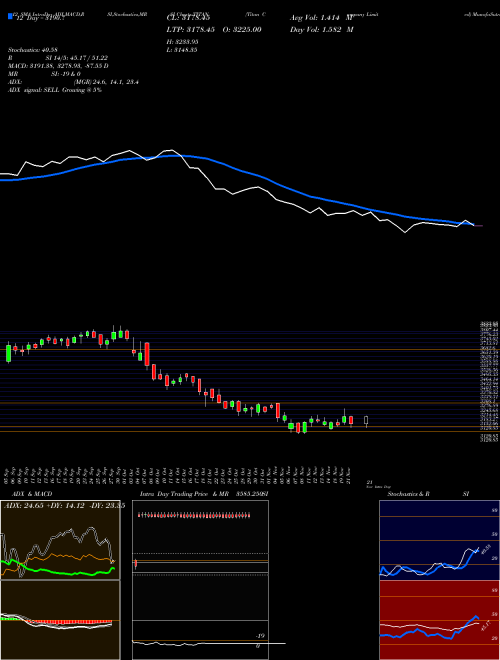Click the Avg Vol: 1.414 M label
Viewport: 500px width, 660px height.
(x=321, y=18)
